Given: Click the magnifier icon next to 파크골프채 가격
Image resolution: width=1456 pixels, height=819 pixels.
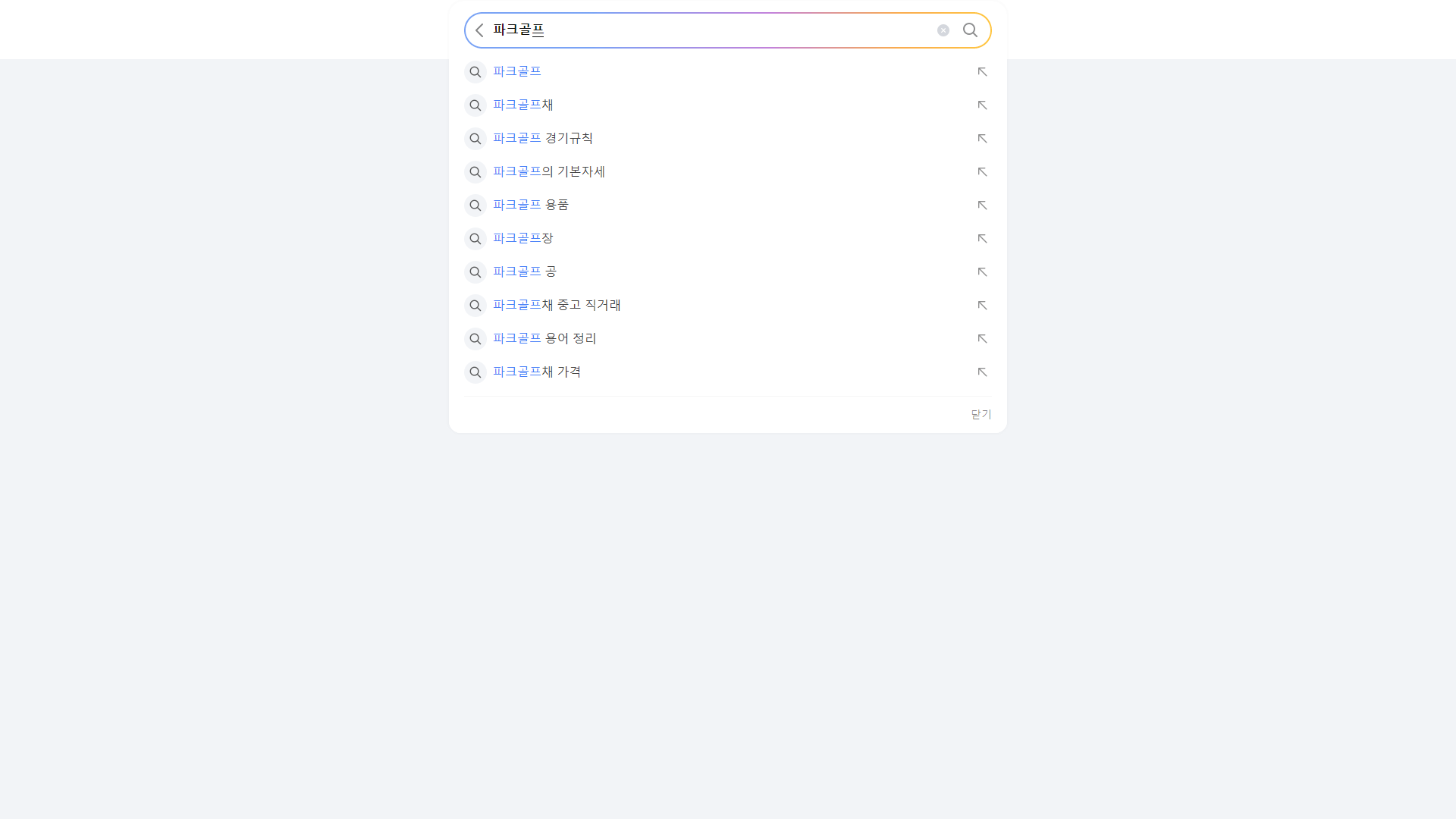Looking at the screenshot, I should click(475, 372).
